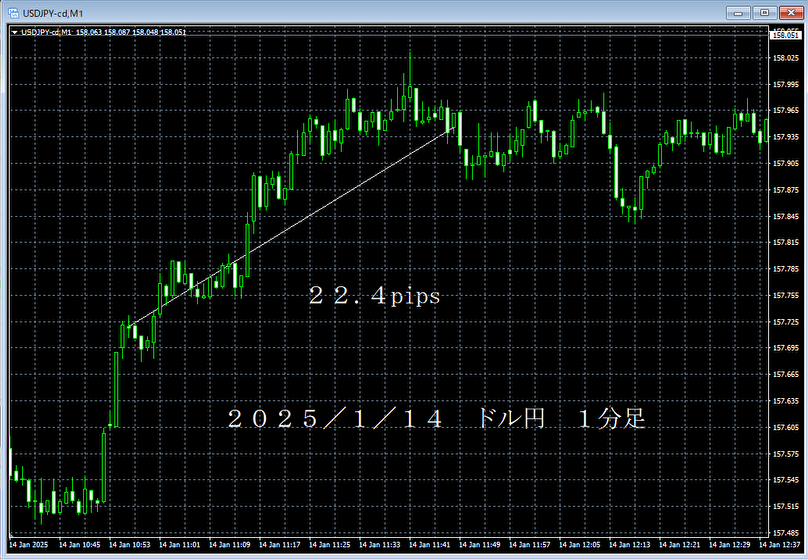The height and width of the screenshot is (560, 808).
Task: Click the 14 Jan 2025 time label
Action: tap(28, 545)
